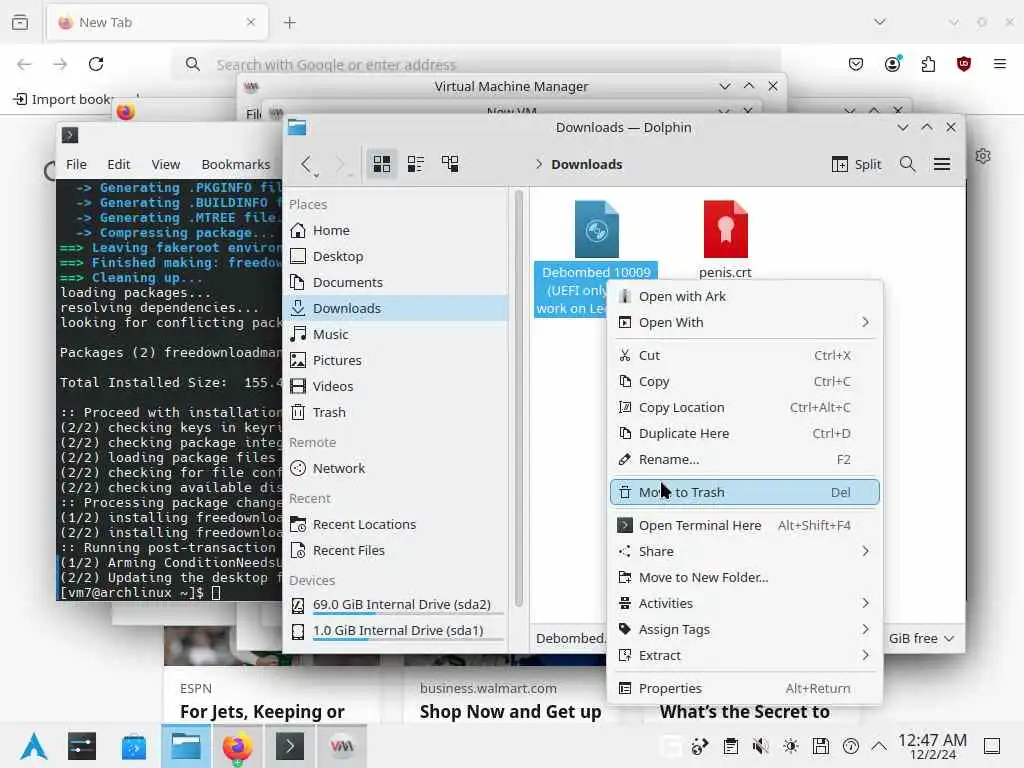Viewport: 1024px width, 768px height.
Task: Choose Open Terminal Here
Action: 744,526
